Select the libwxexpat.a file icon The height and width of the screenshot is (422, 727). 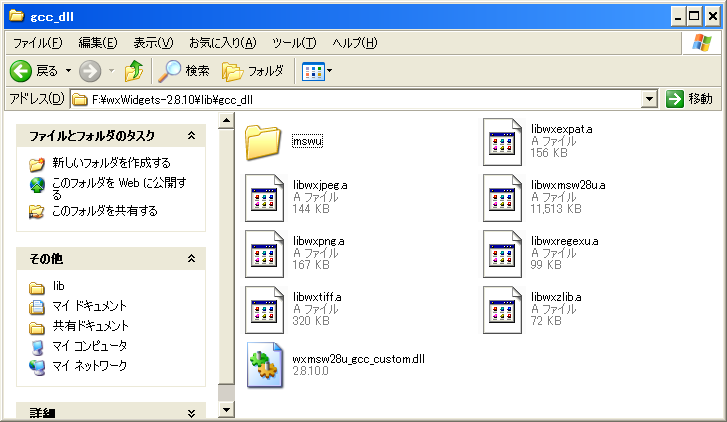tap(502, 142)
